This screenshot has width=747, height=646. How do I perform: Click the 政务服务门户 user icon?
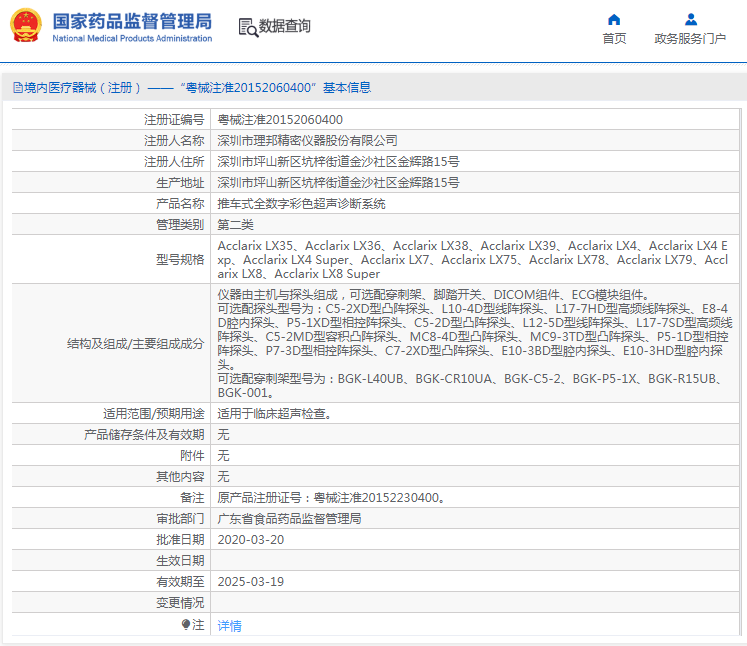click(691, 20)
